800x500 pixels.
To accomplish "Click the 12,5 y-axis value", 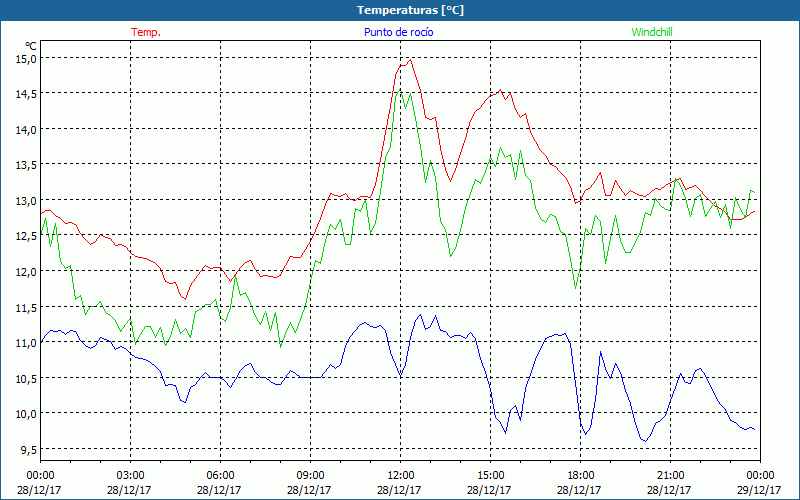I will coord(27,236).
